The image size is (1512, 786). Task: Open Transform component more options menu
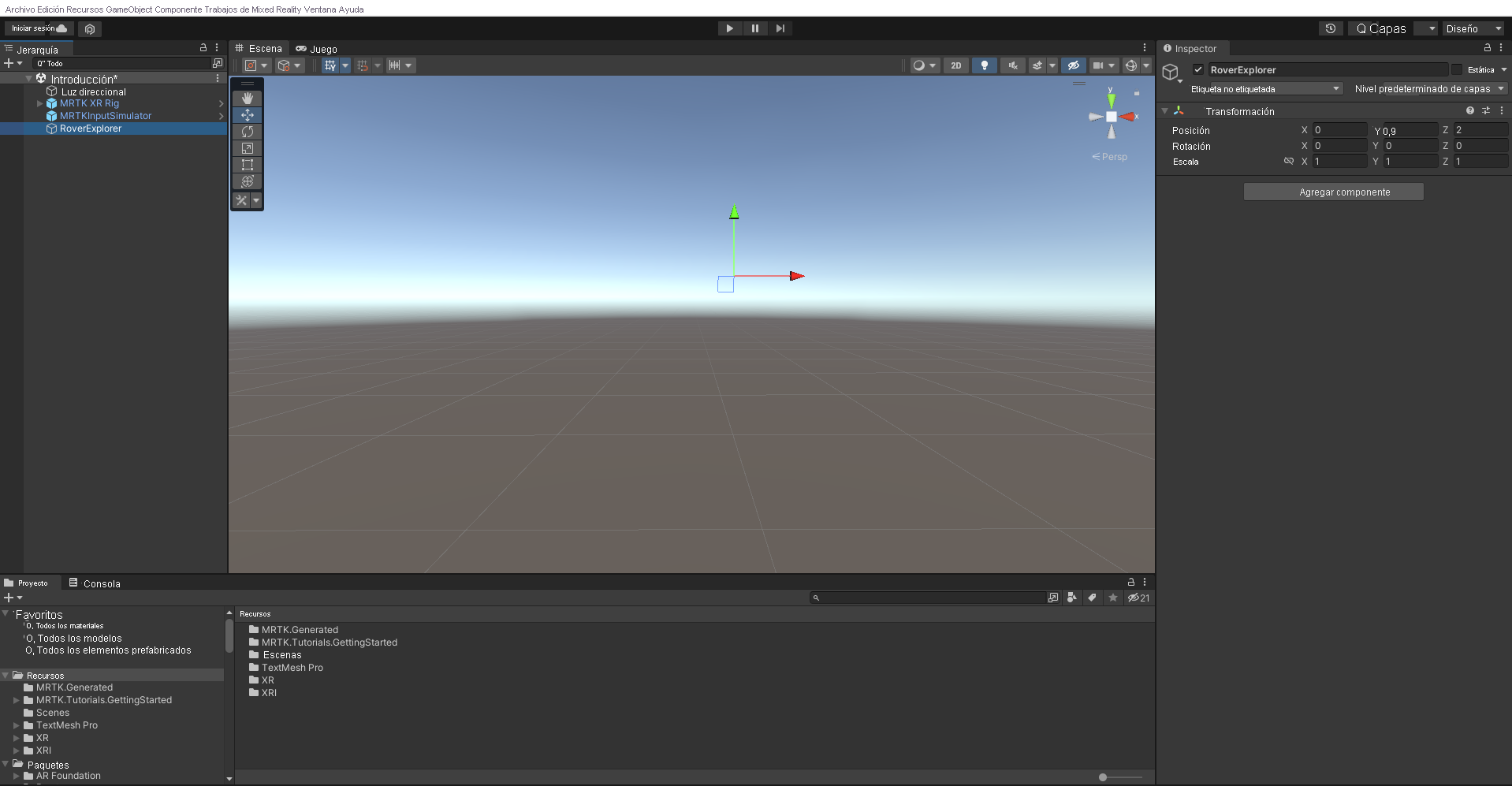(1502, 111)
